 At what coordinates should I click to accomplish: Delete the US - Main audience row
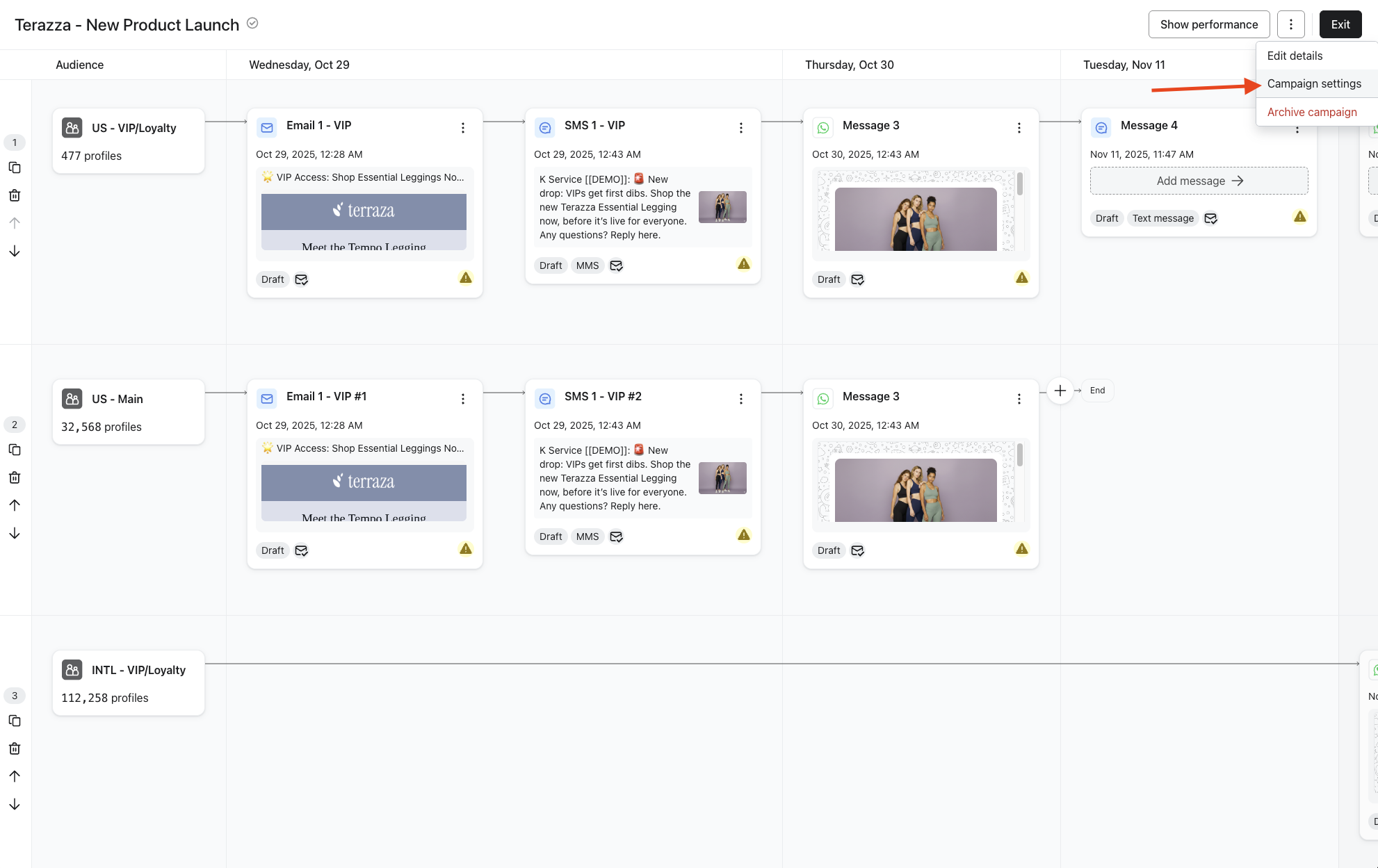click(x=15, y=477)
